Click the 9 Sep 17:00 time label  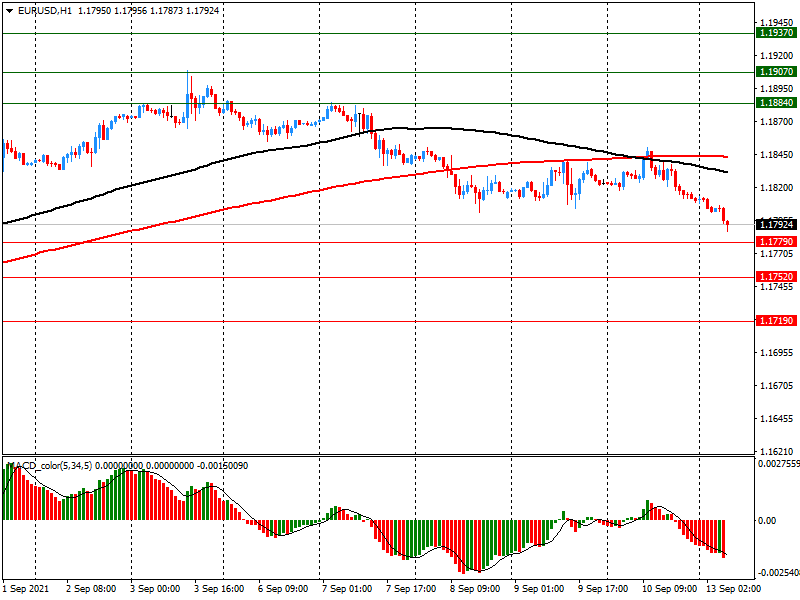[603, 589]
